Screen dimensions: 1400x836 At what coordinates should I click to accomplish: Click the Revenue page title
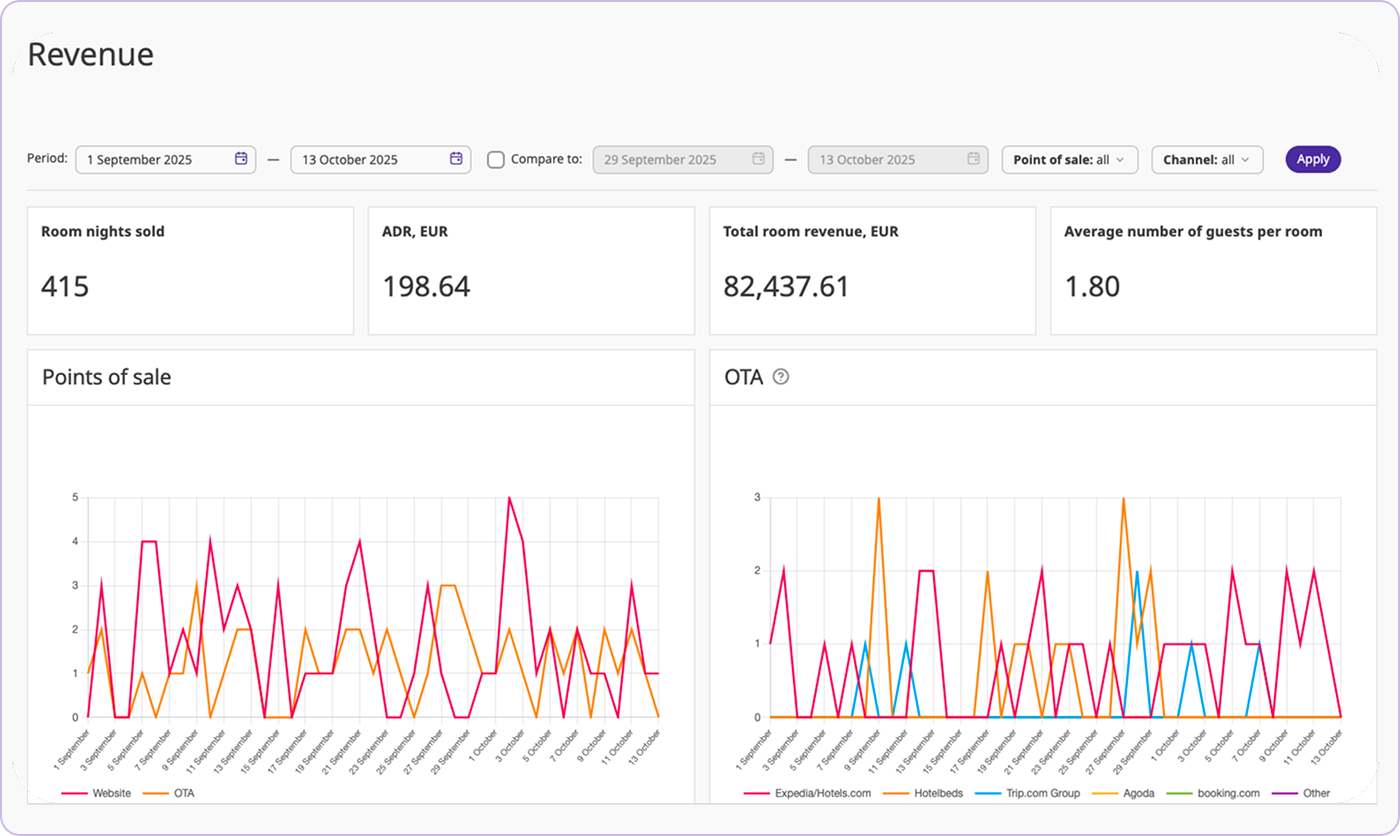point(91,54)
